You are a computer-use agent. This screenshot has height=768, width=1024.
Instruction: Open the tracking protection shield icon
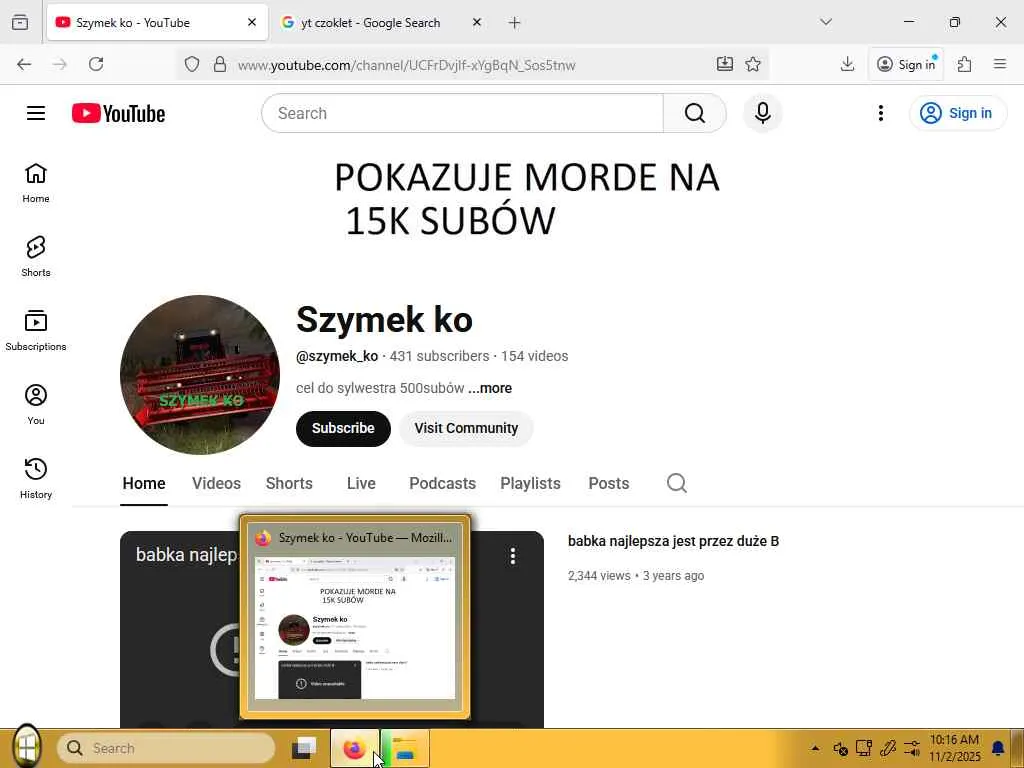[x=191, y=64]
